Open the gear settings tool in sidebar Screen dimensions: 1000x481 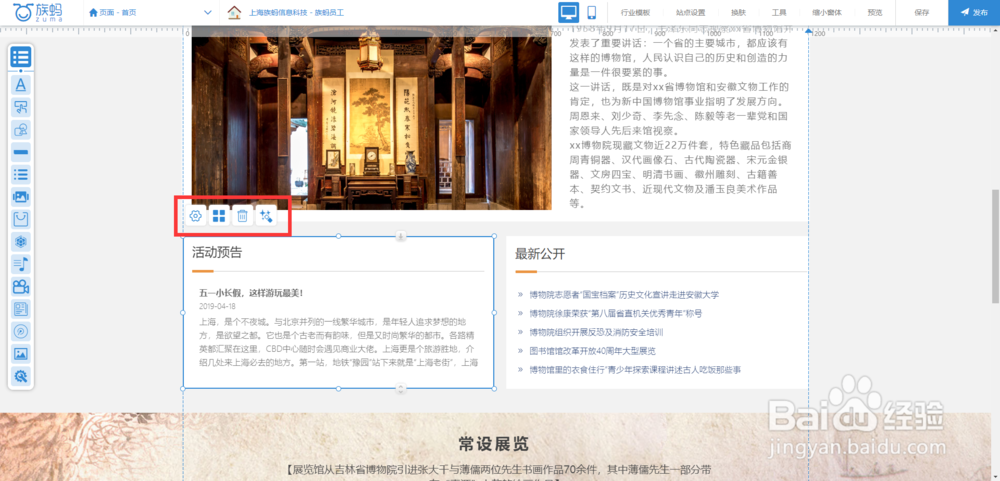pyautogui.click(x=20, y=376)
